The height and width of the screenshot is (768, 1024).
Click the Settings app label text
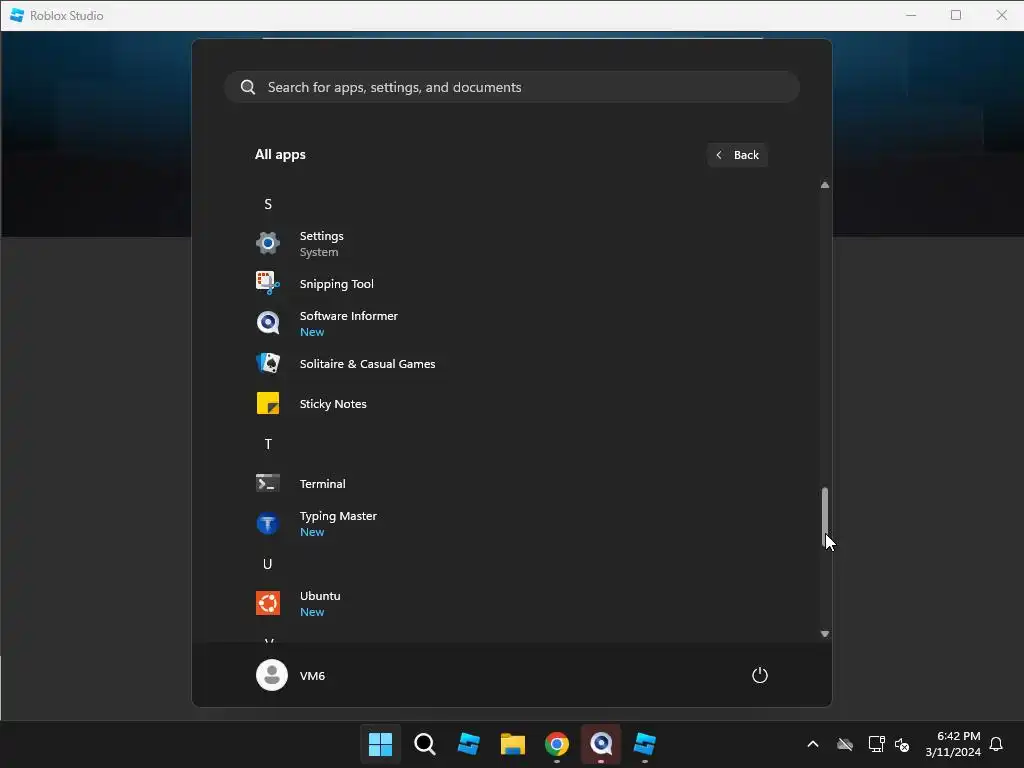[321, 236]
